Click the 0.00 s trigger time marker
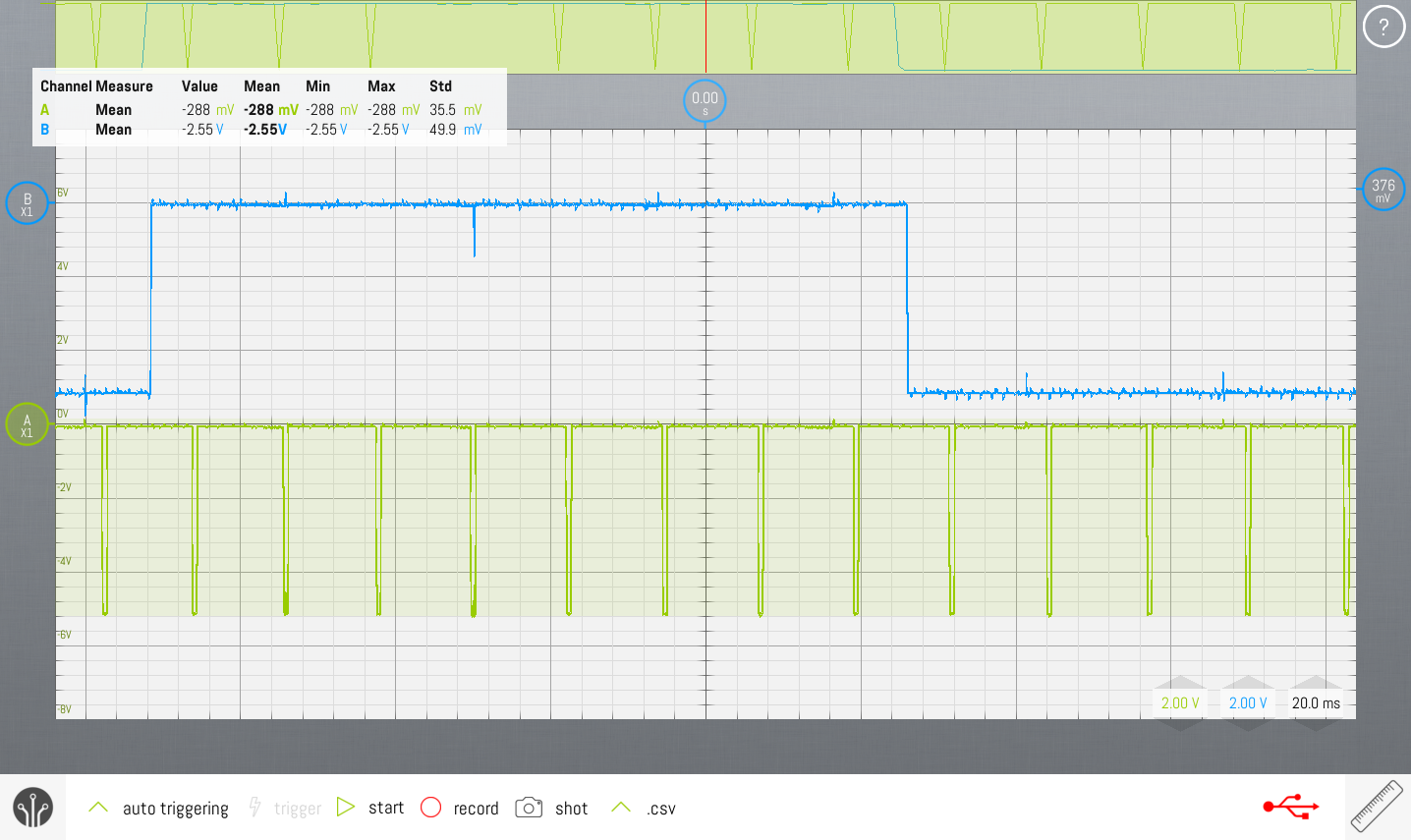1411x840 pixels. coord(705,101)
